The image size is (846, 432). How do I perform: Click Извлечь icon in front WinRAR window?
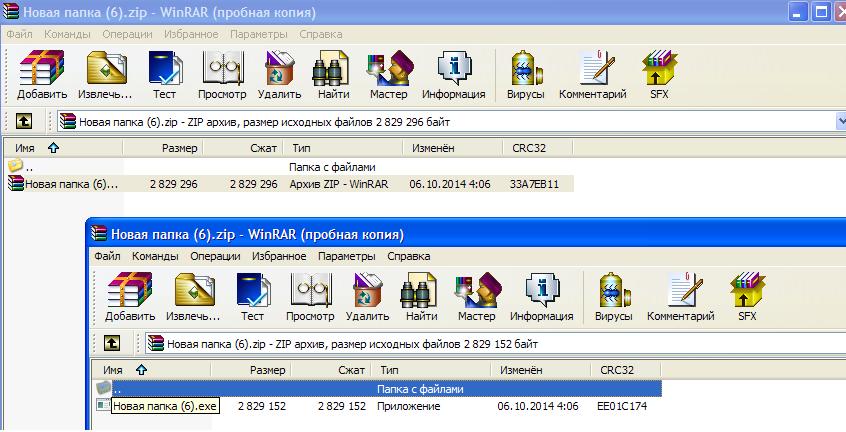pyautogui.click(x=193, y=297)
